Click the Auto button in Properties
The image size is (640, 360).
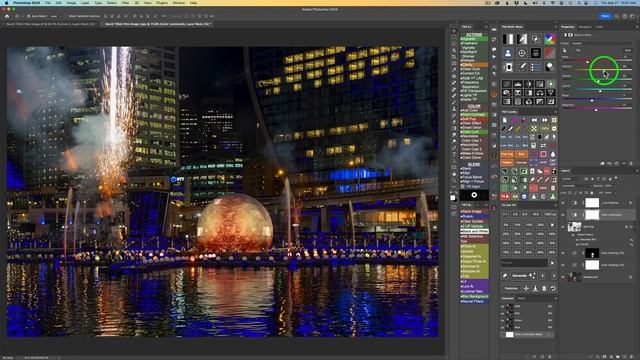point(628,50)
